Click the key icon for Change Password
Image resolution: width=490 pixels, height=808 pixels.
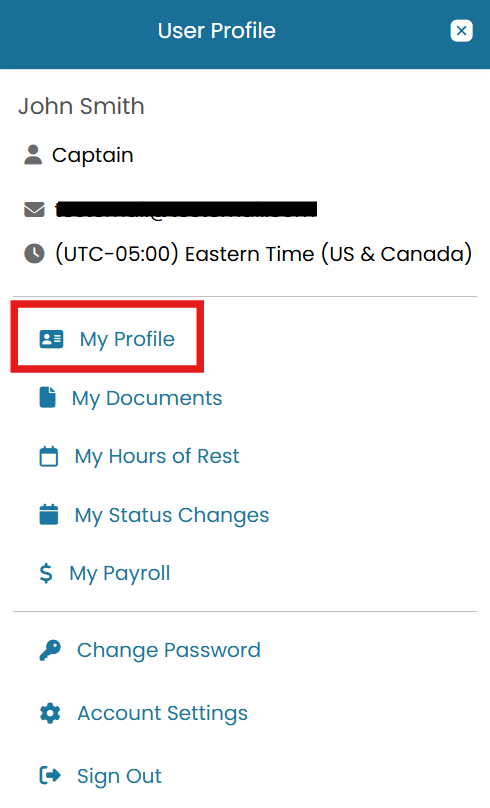(x=50, y=650)
